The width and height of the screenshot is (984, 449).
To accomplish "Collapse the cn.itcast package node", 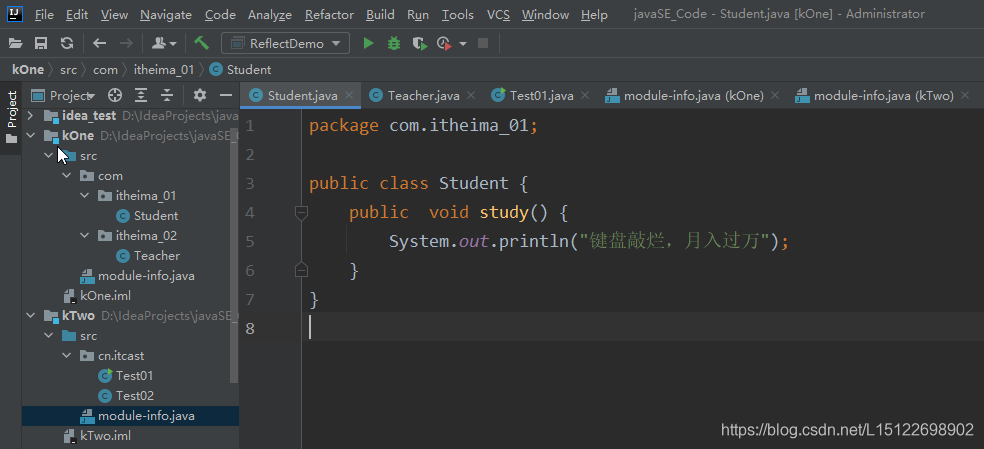I will tap(67, 356).
